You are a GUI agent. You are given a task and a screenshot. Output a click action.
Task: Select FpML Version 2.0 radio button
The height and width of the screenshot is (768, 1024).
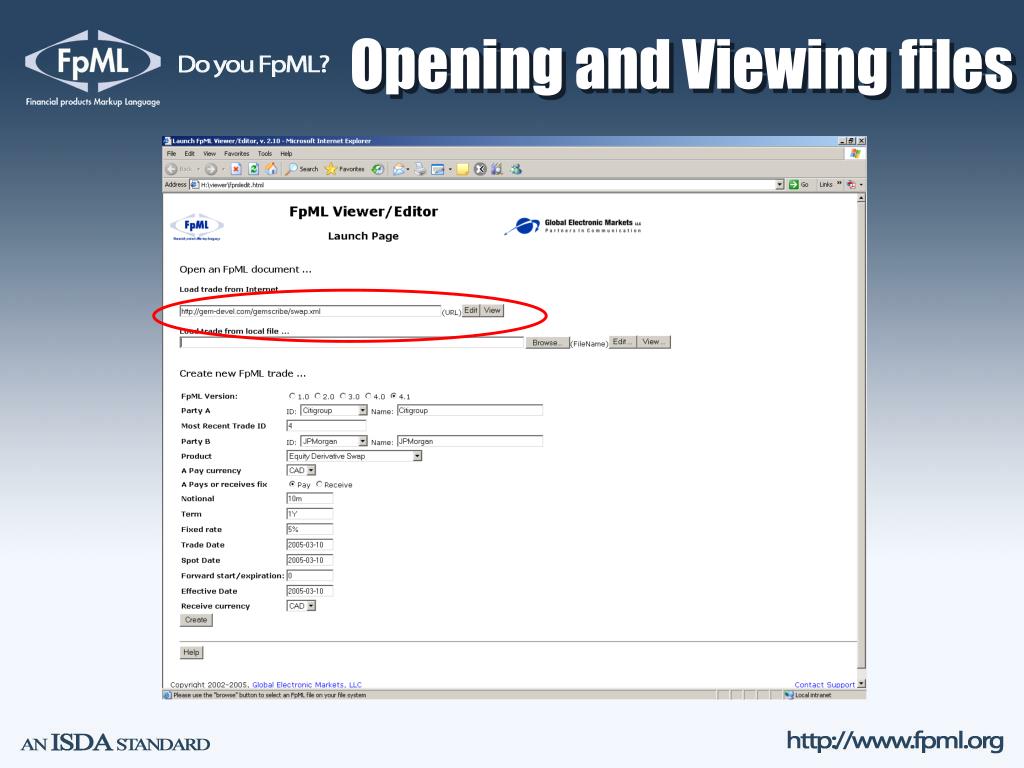(x=317, y=396)
